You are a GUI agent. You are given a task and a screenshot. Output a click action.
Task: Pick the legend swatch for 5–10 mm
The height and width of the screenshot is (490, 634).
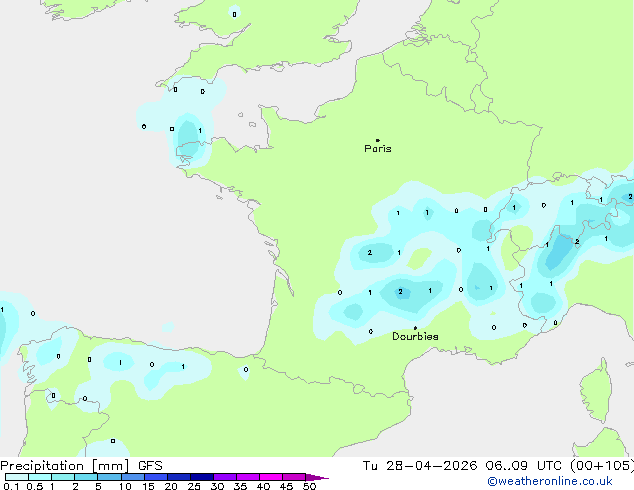pos(109,477)
